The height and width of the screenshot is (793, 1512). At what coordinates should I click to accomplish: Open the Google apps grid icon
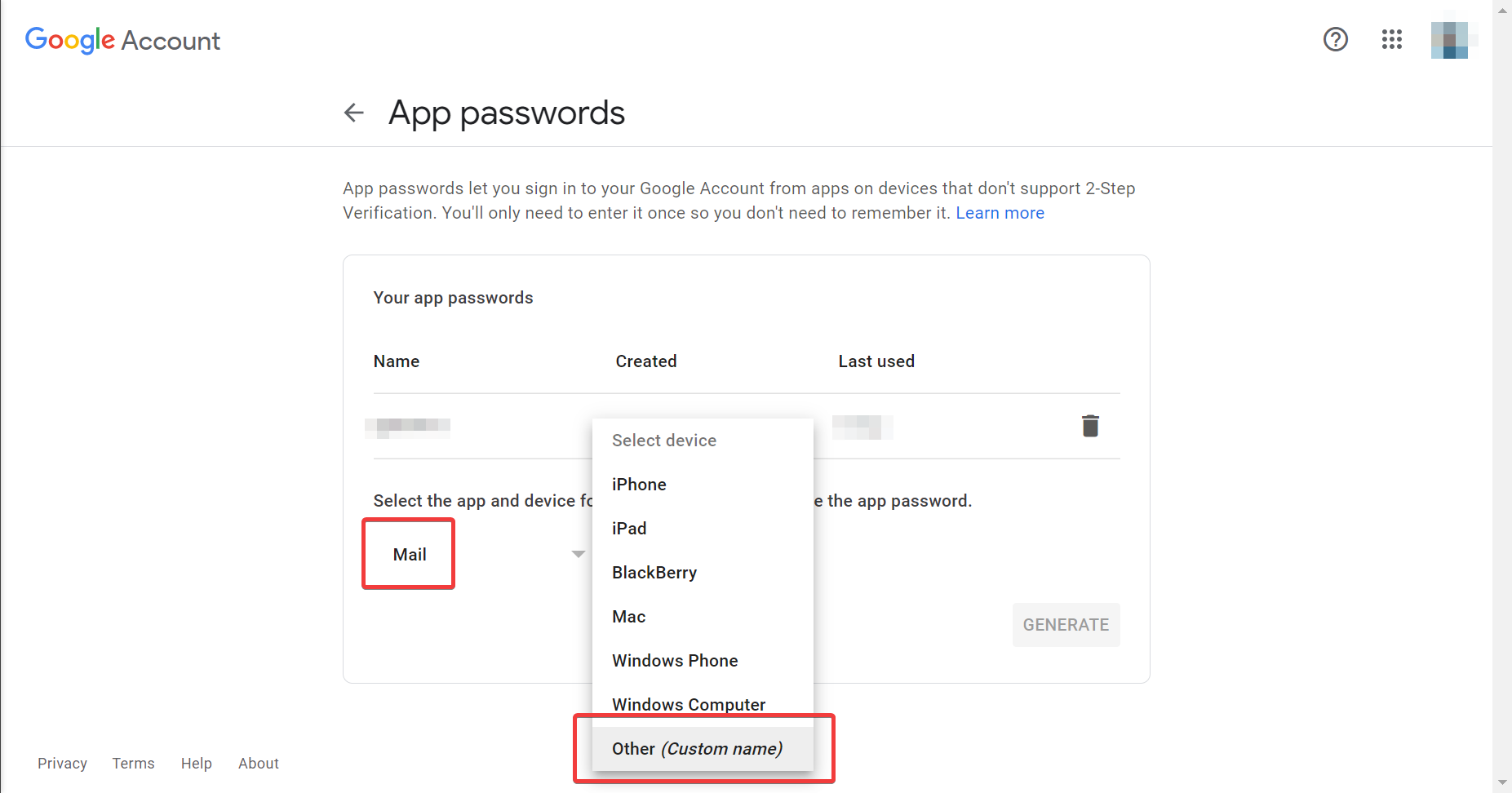[x=1391, y=39]
